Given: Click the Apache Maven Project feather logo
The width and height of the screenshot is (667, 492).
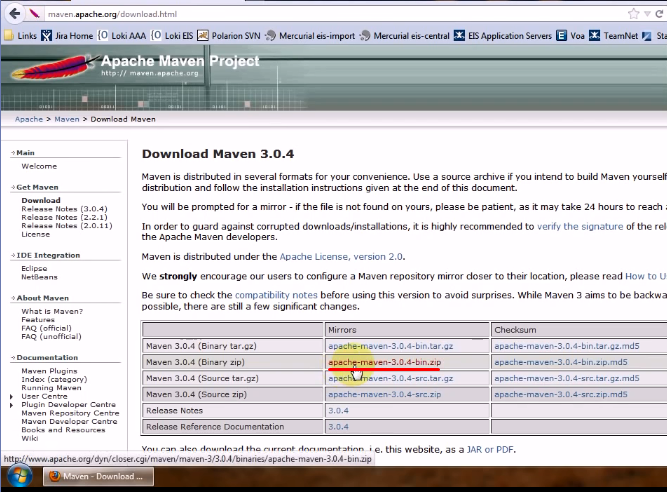Looking at the screenshot, I should coord(55,67).
